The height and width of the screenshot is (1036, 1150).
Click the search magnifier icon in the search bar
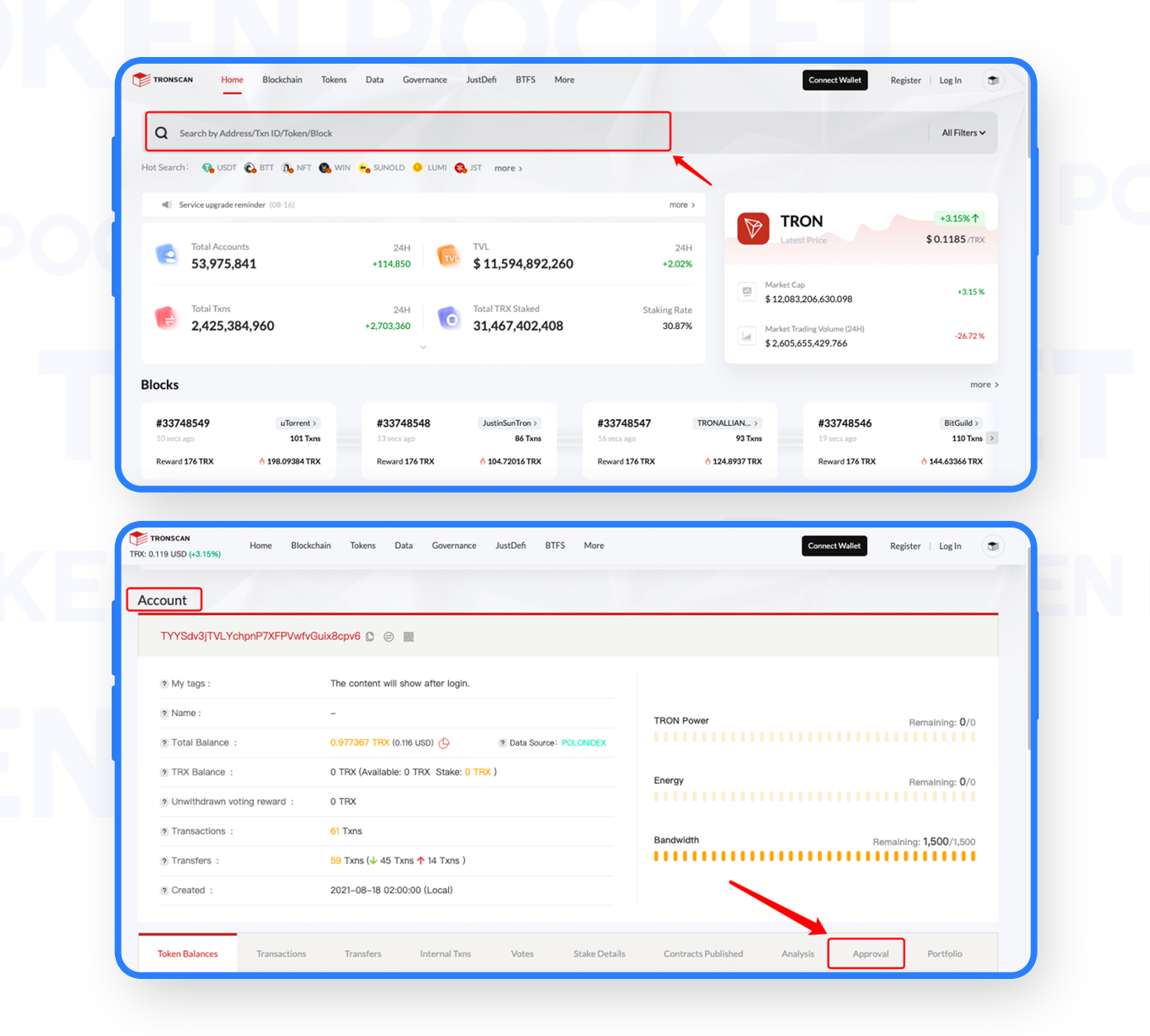pos(162,133)
